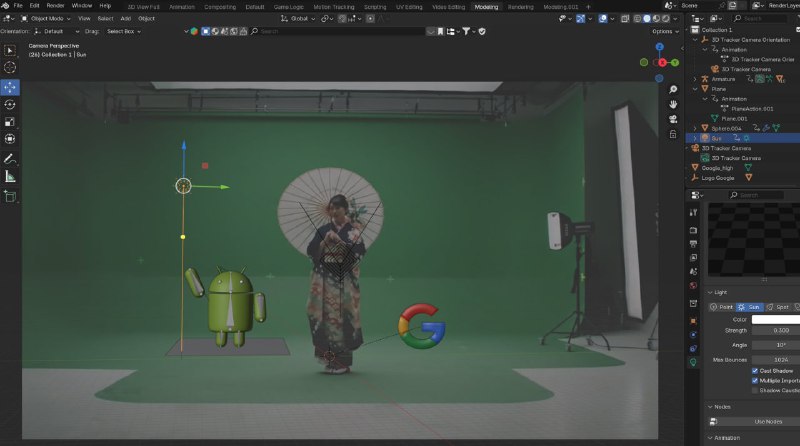The width and height of the screenshot is (800, 446).
Task: Open the Object properties tab
Action: (x=693, y=321)
